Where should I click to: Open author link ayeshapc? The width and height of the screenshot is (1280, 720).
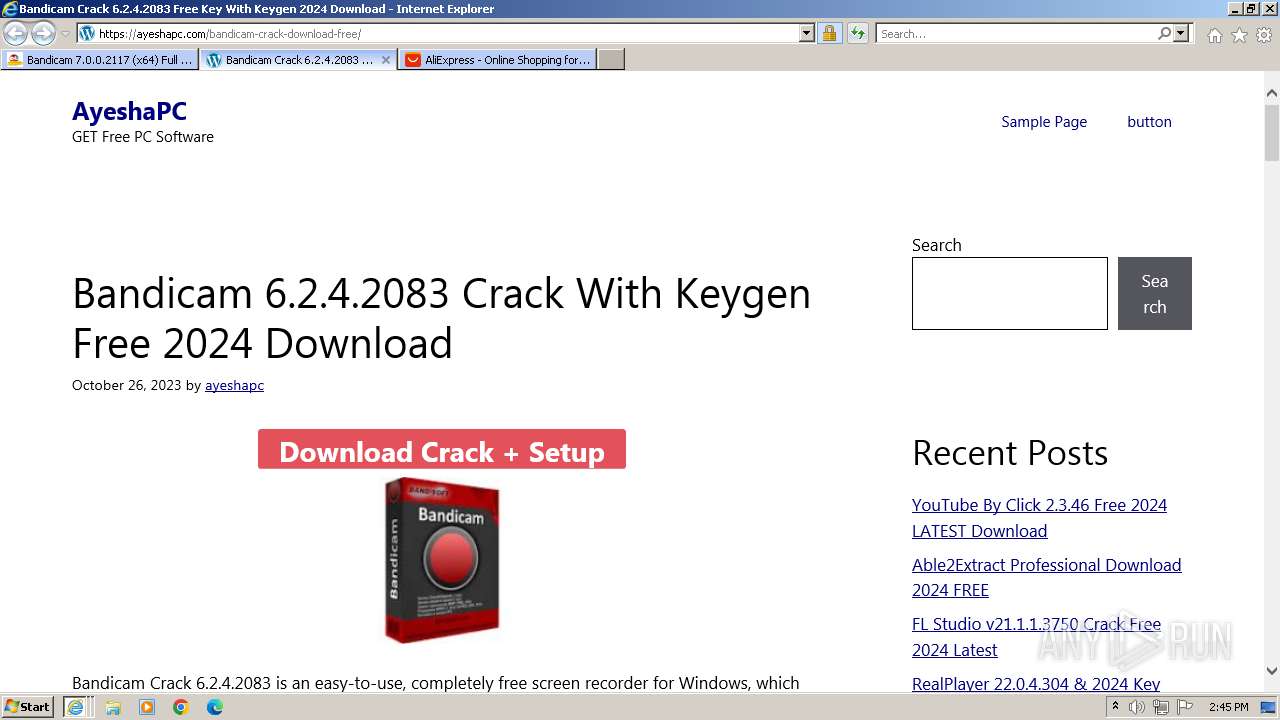pos(234,385)
